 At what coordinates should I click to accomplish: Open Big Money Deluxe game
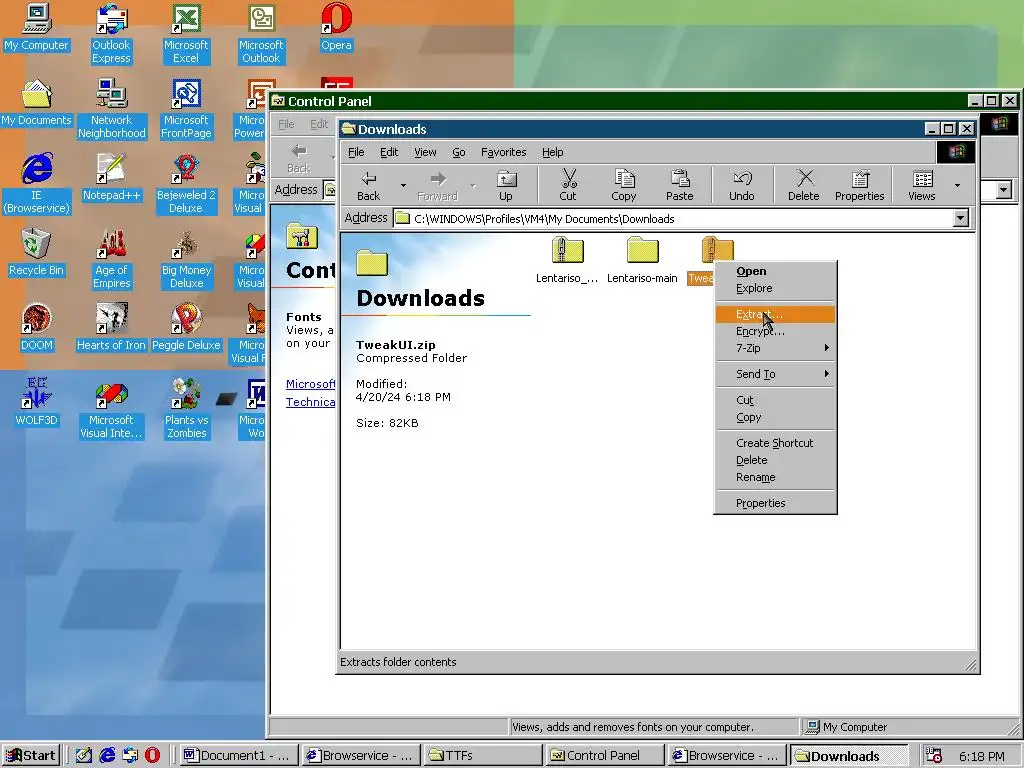pyautogui.click(x=186, y=259)
